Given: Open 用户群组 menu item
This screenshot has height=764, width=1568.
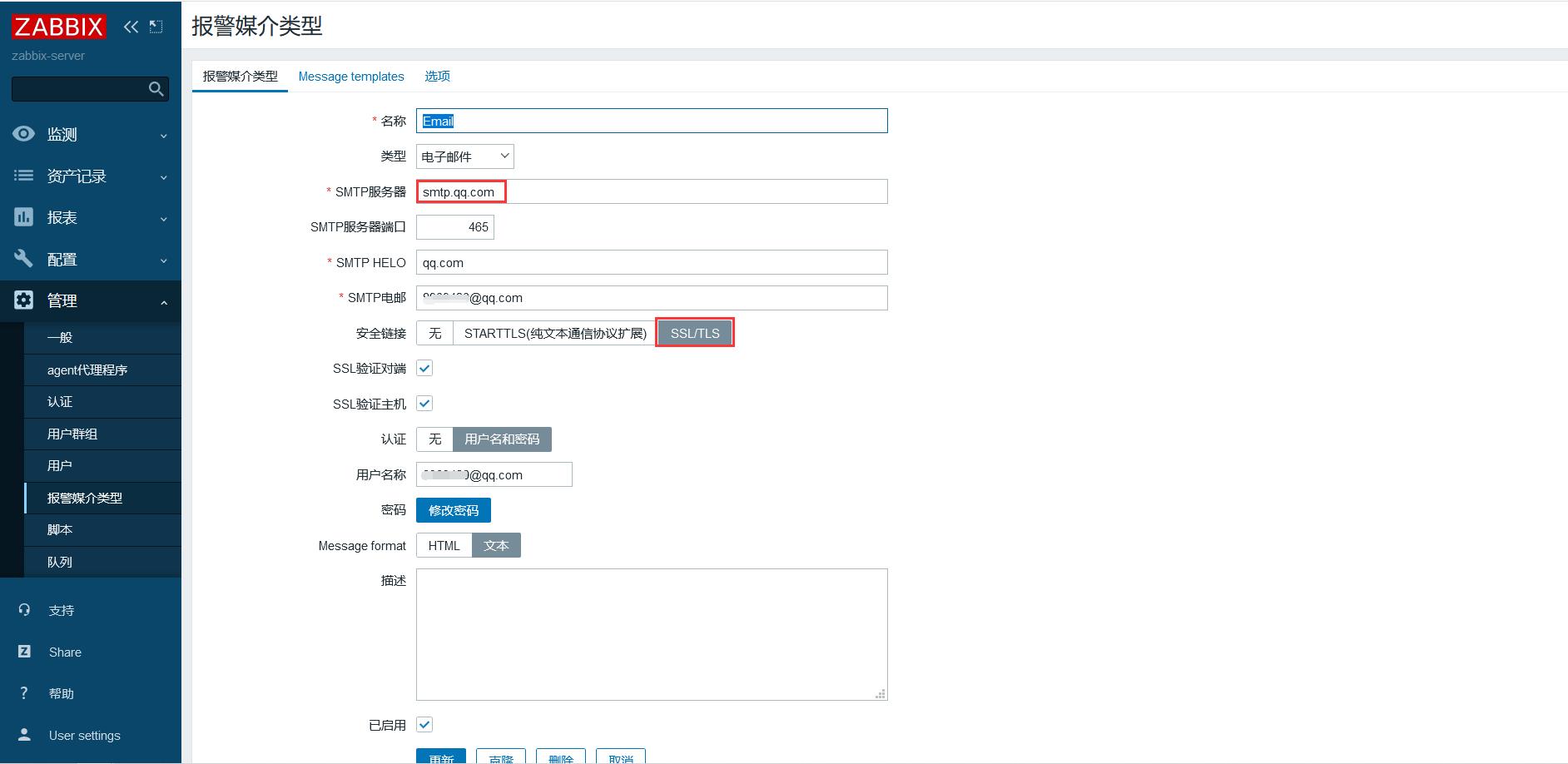Looking at the screenshot, I should pos(103,434).
